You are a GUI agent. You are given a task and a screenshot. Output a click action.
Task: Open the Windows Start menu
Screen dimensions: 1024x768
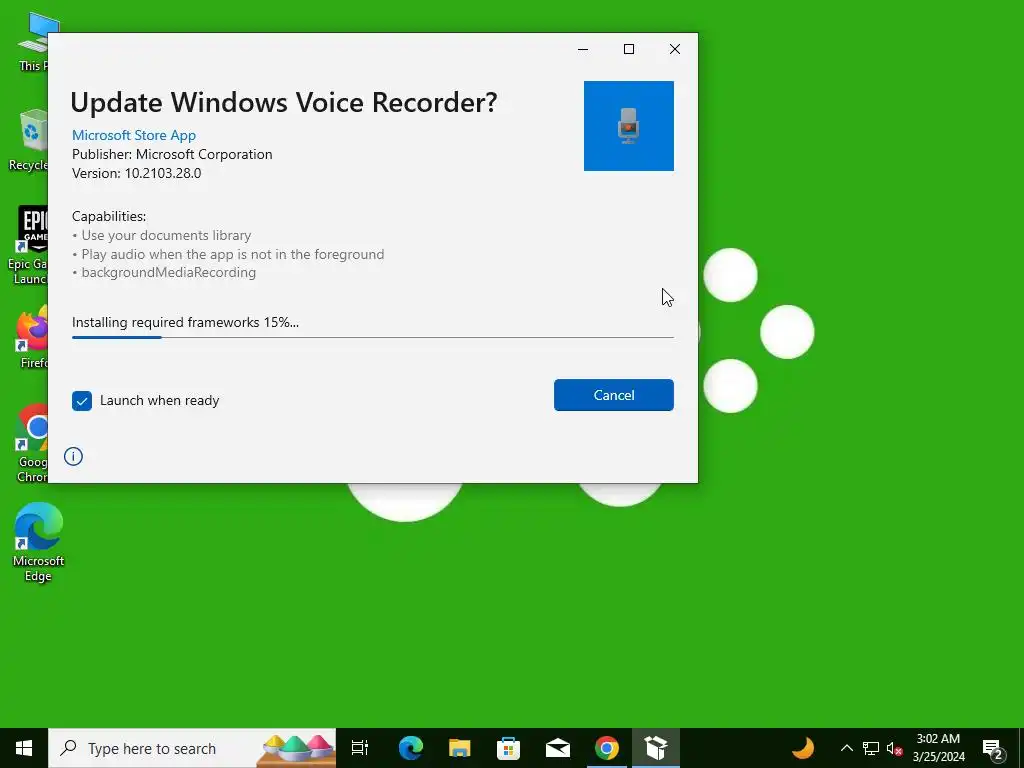tap(24, 748)
